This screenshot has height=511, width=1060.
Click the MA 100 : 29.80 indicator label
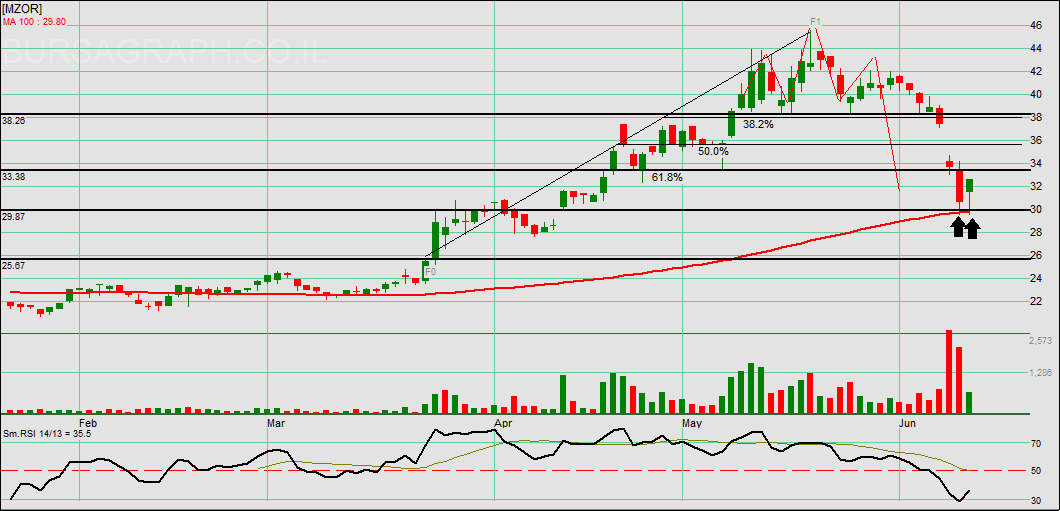[x=41, y=21]
